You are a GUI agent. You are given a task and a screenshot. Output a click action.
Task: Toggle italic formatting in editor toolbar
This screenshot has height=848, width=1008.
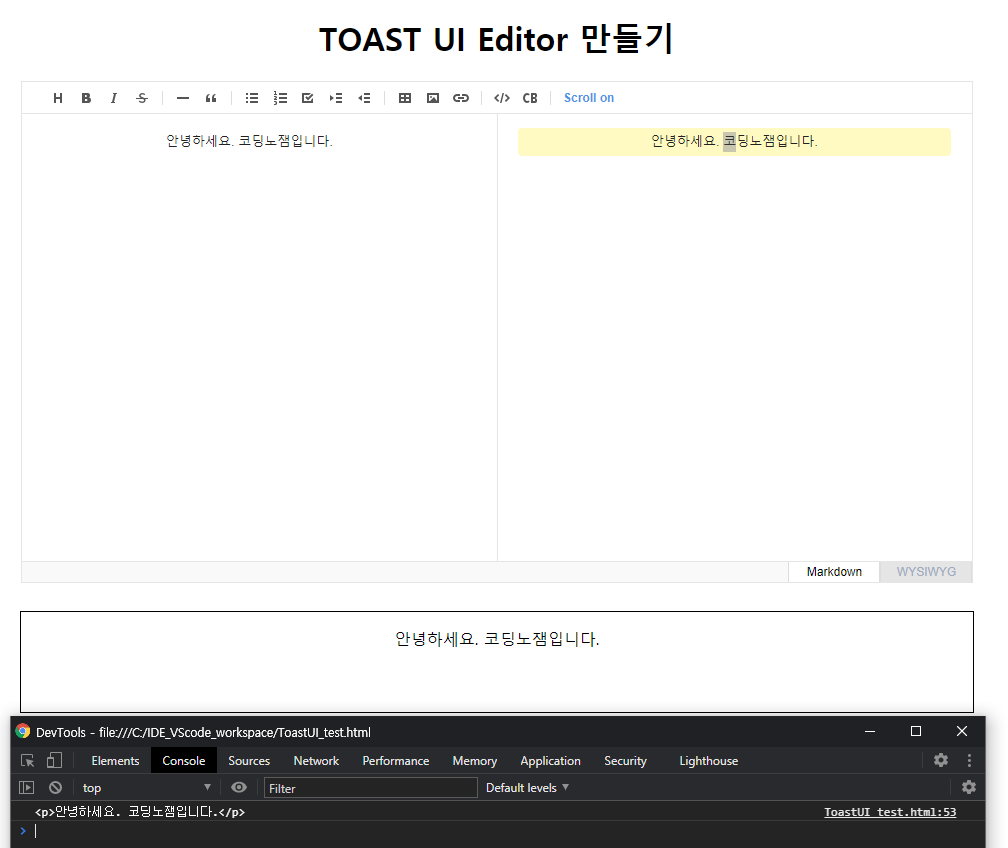tap(114, 98)
